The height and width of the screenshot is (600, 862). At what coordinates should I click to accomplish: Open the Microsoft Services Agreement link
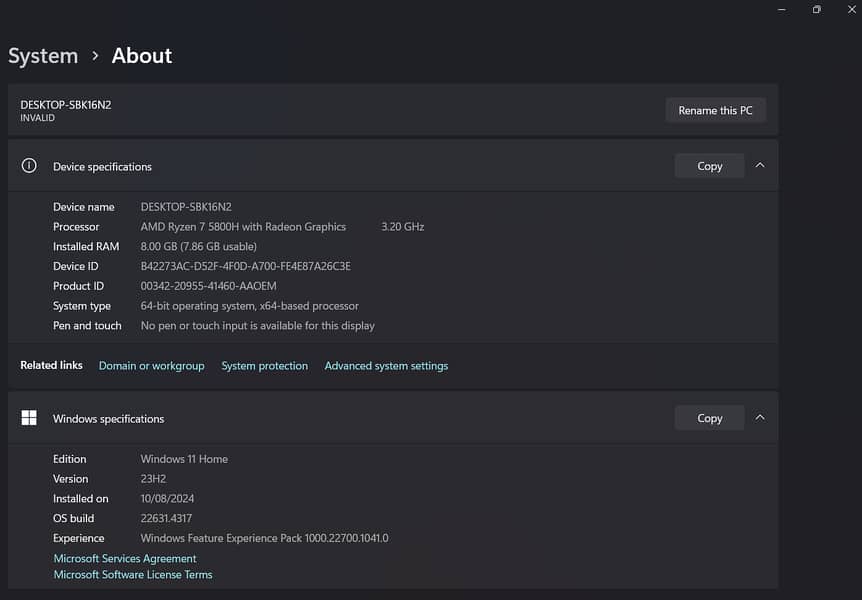point(125,559)
